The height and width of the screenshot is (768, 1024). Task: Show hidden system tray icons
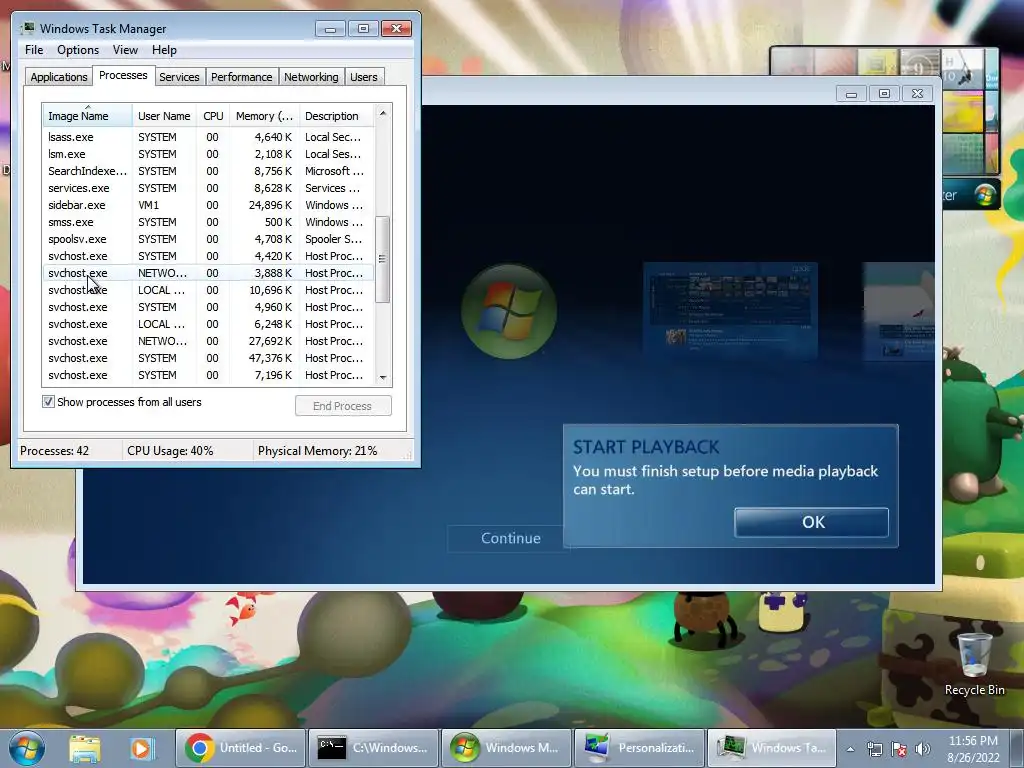point(850,750)
